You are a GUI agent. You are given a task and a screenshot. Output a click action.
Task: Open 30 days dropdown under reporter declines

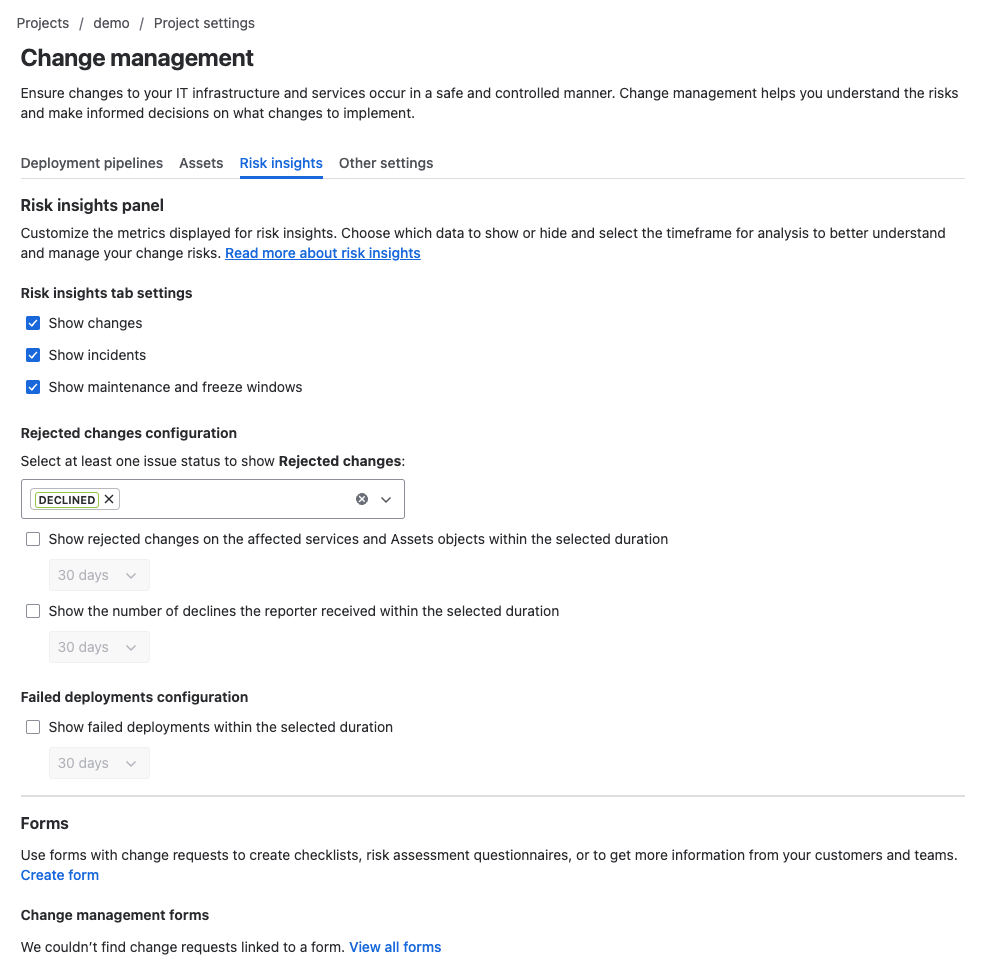point(99,647)
